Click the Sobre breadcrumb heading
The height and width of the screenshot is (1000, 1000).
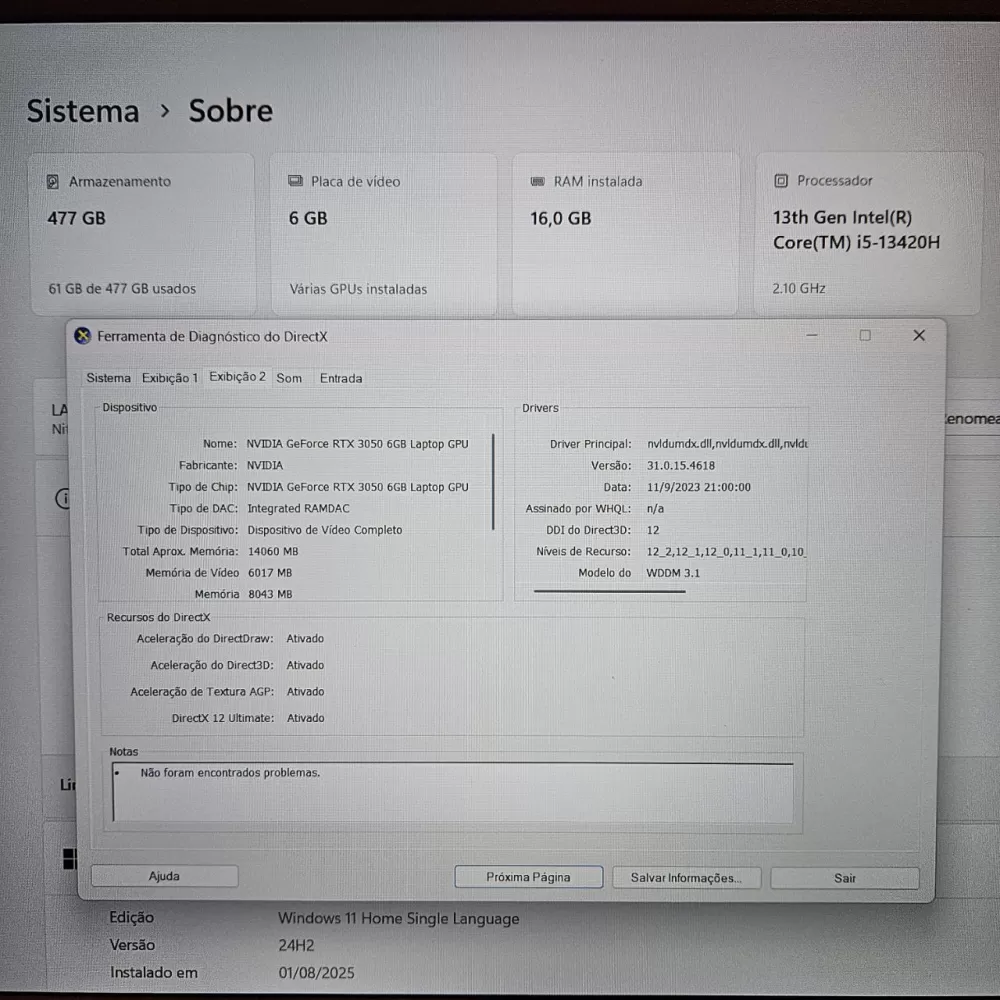[231, 110]
